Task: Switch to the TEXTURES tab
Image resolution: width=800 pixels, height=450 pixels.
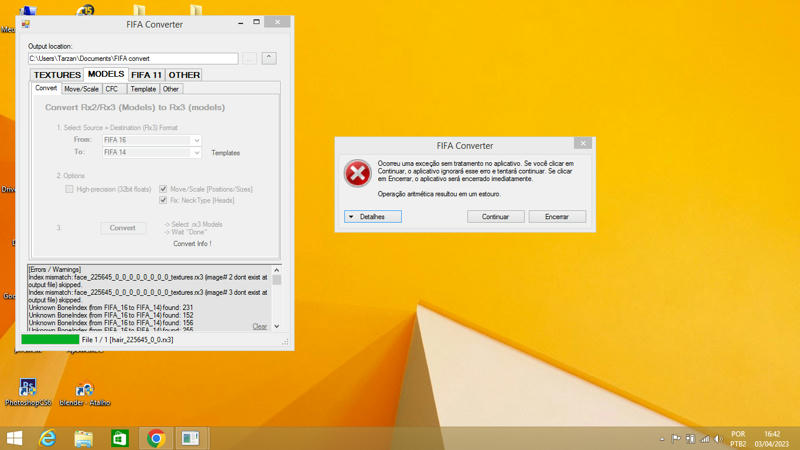Action: 57,75
